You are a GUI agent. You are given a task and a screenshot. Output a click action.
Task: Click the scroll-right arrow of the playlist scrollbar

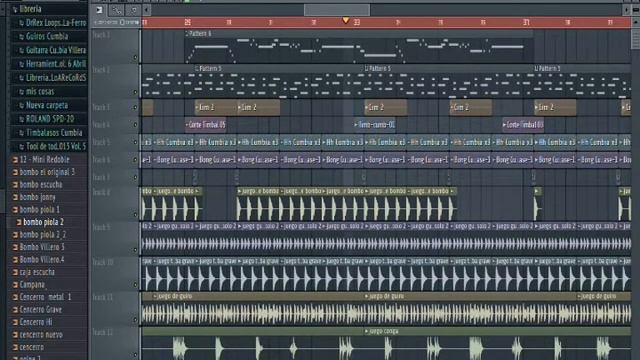pyautogui.click(x=626, y=10)
